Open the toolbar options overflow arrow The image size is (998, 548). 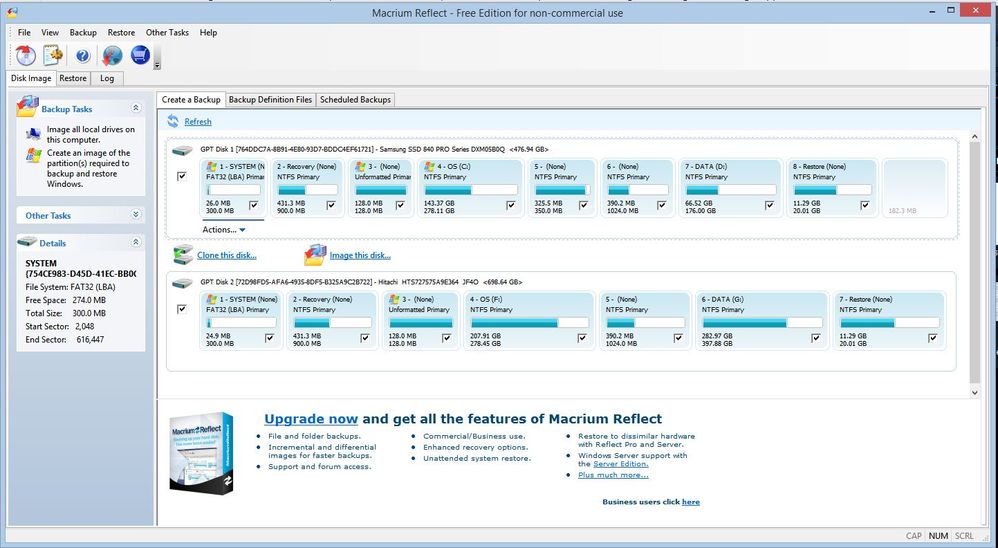[x=157, y=65]
